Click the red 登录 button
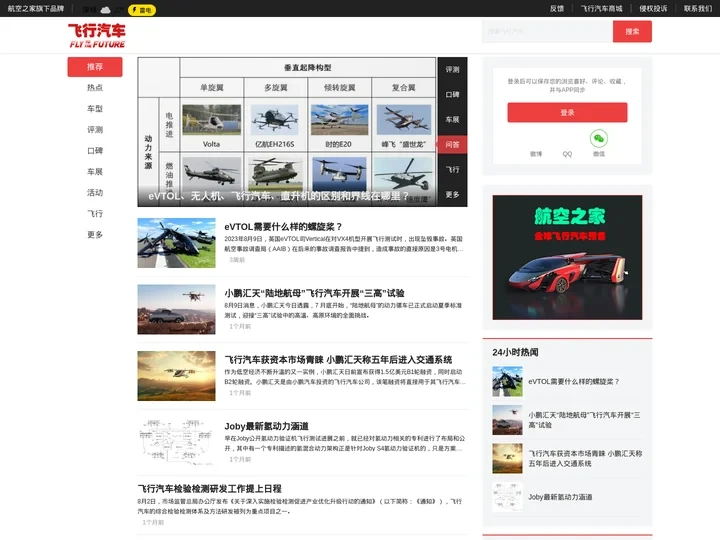The width and height of the screenshot is (720, 540). [x=567, y=112]
